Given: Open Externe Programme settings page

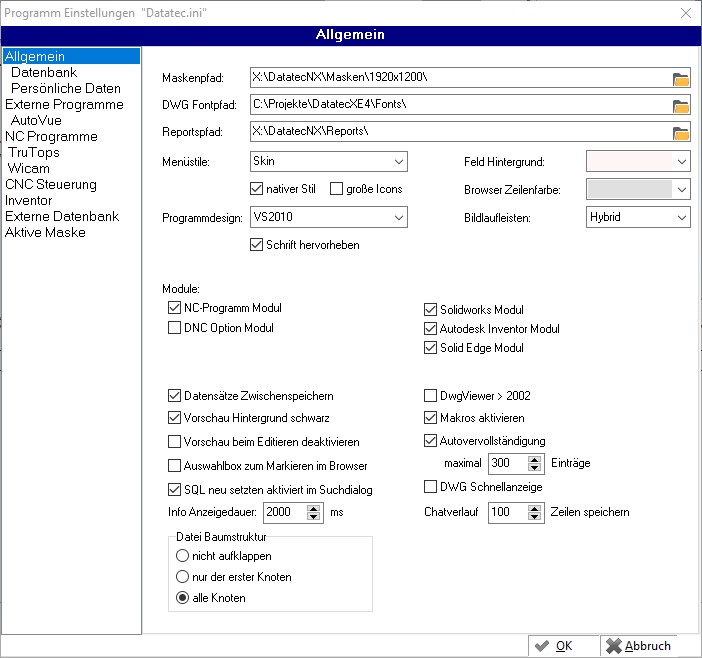Looking at the screenshot, I should pos(64,104).
